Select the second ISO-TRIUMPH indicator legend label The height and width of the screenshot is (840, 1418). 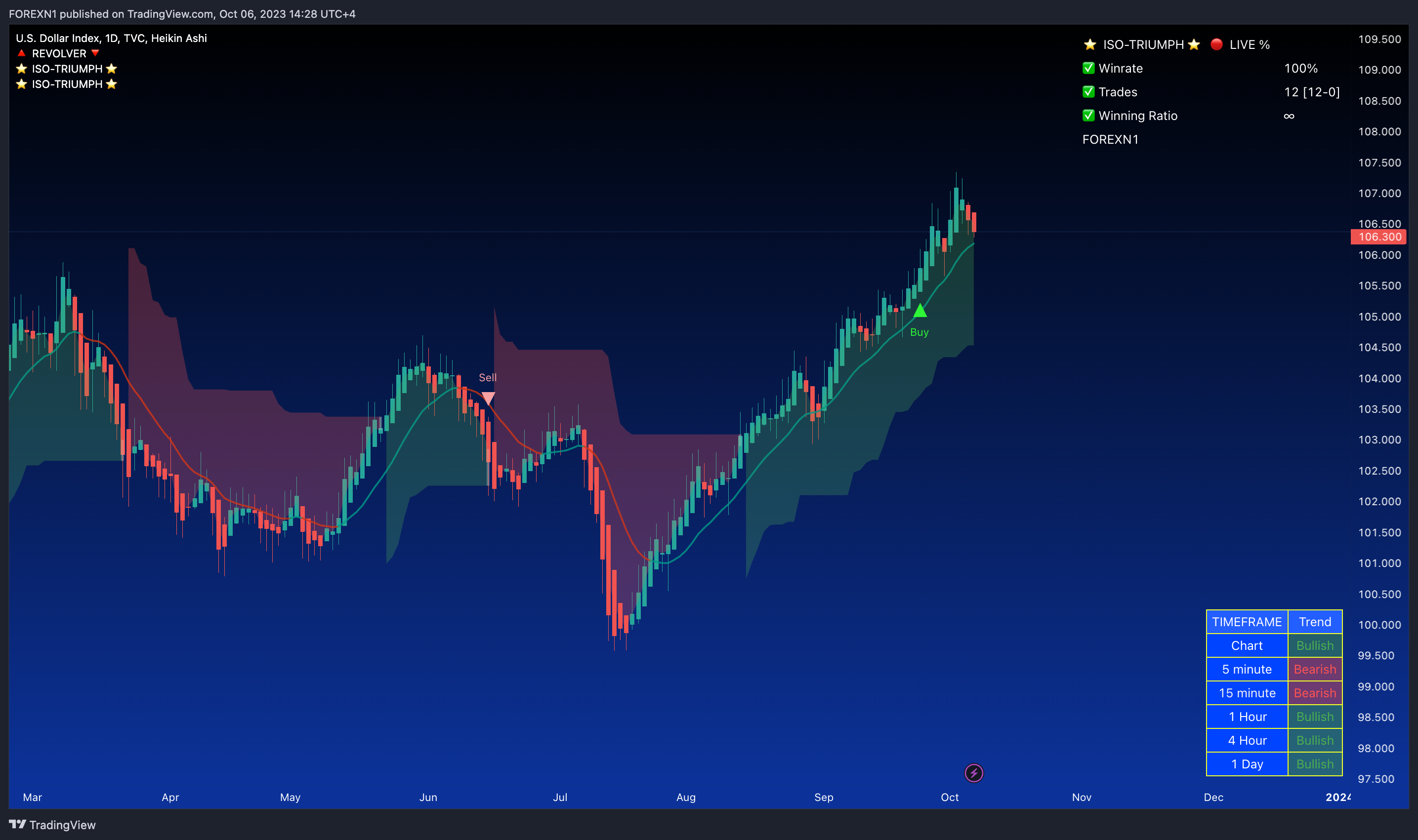67,84
